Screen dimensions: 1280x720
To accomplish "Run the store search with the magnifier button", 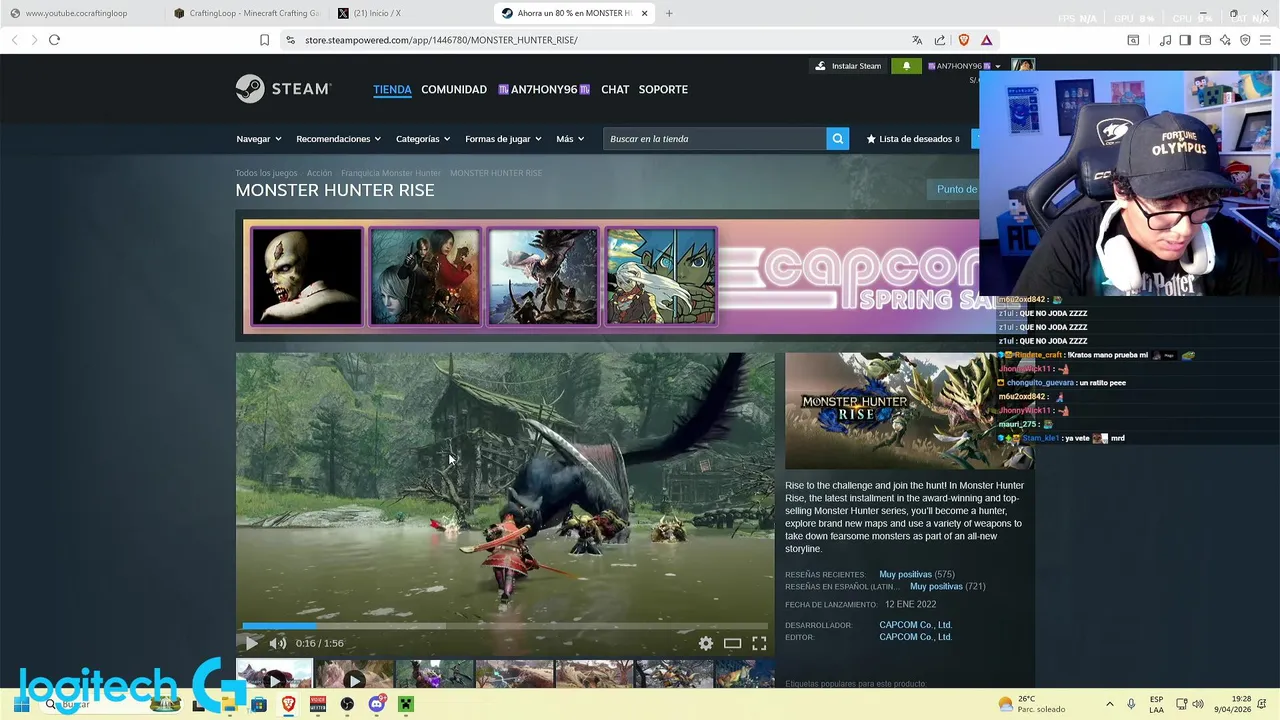I will coord(838,139).
